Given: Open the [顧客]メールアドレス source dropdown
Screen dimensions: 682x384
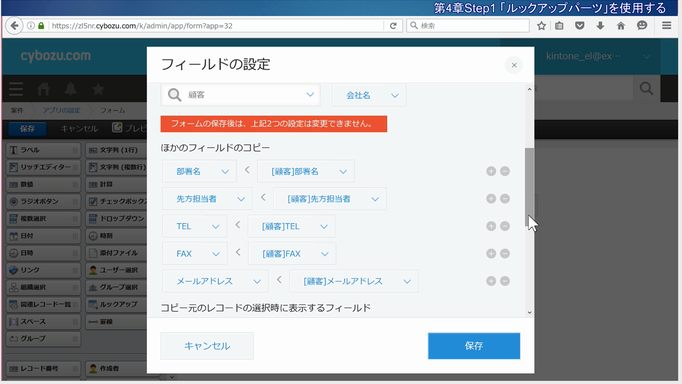Looking at the screenshot, I should pos(354,281).
